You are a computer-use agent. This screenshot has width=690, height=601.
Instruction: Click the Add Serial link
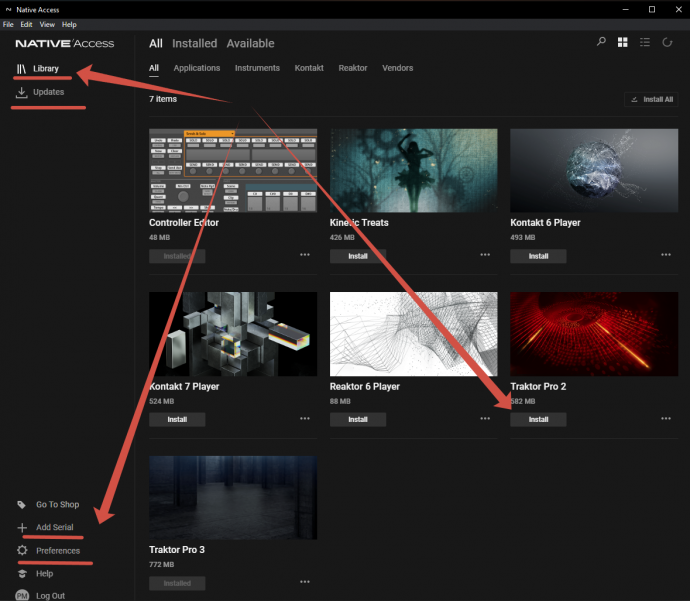pos(55,527)
